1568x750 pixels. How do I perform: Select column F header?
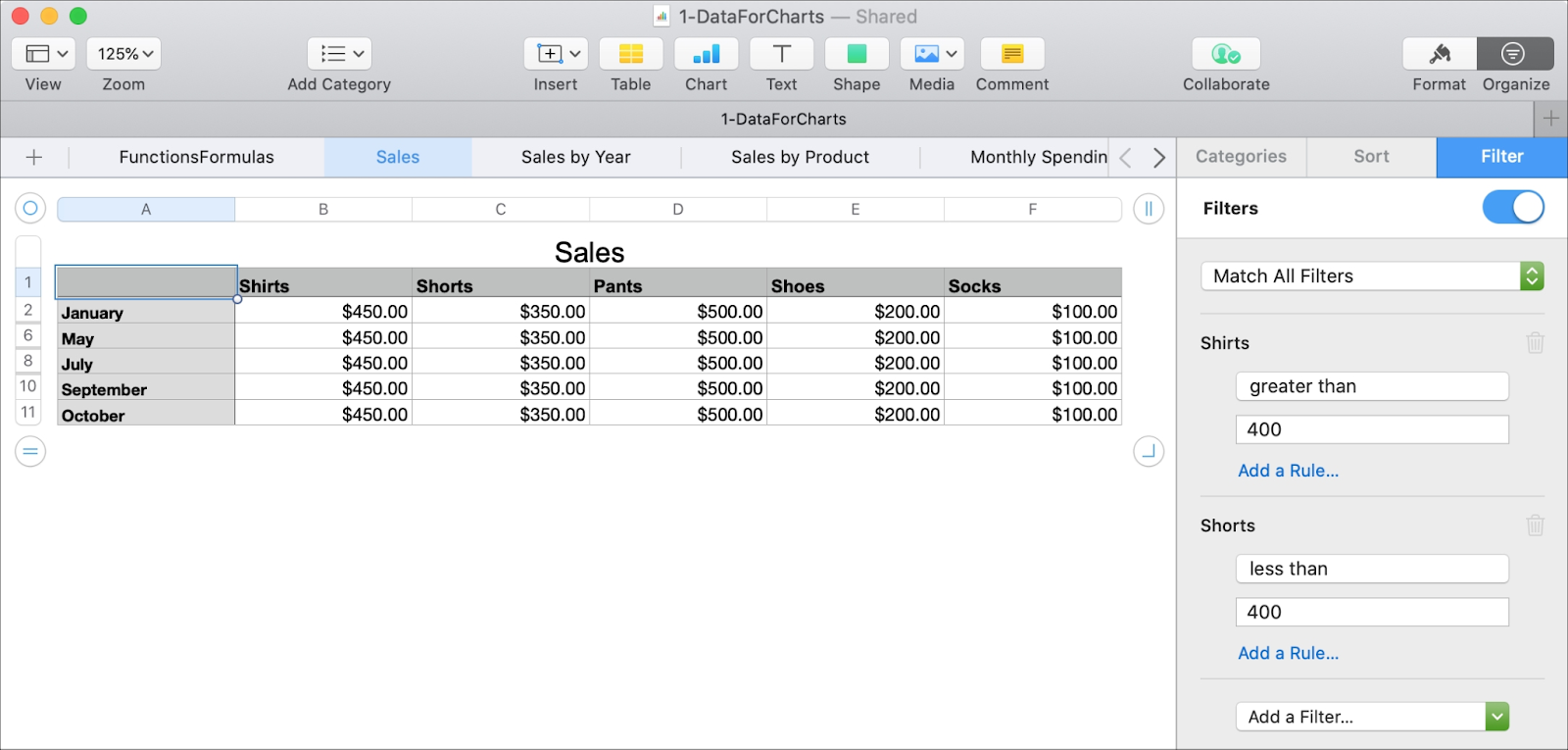(1033, 209)
